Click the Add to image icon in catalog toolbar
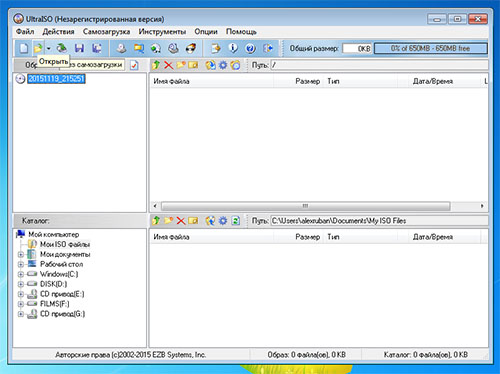Image resolution: width=500 pixels, height=374 pixels. tap(210, 221)
